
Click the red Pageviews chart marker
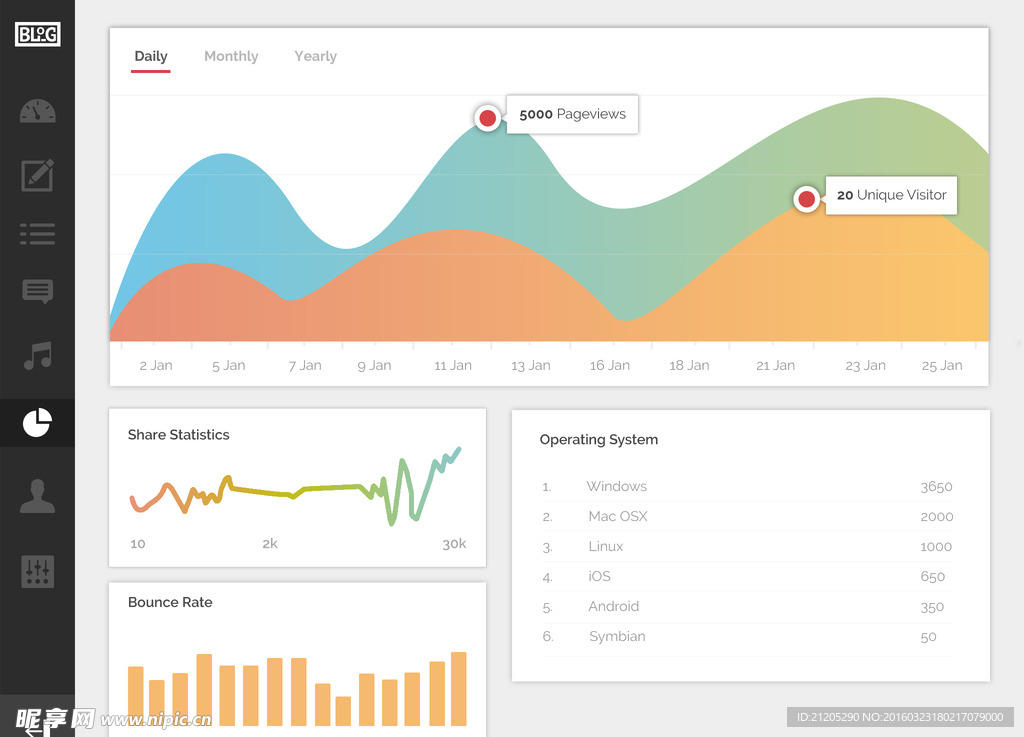487,118
